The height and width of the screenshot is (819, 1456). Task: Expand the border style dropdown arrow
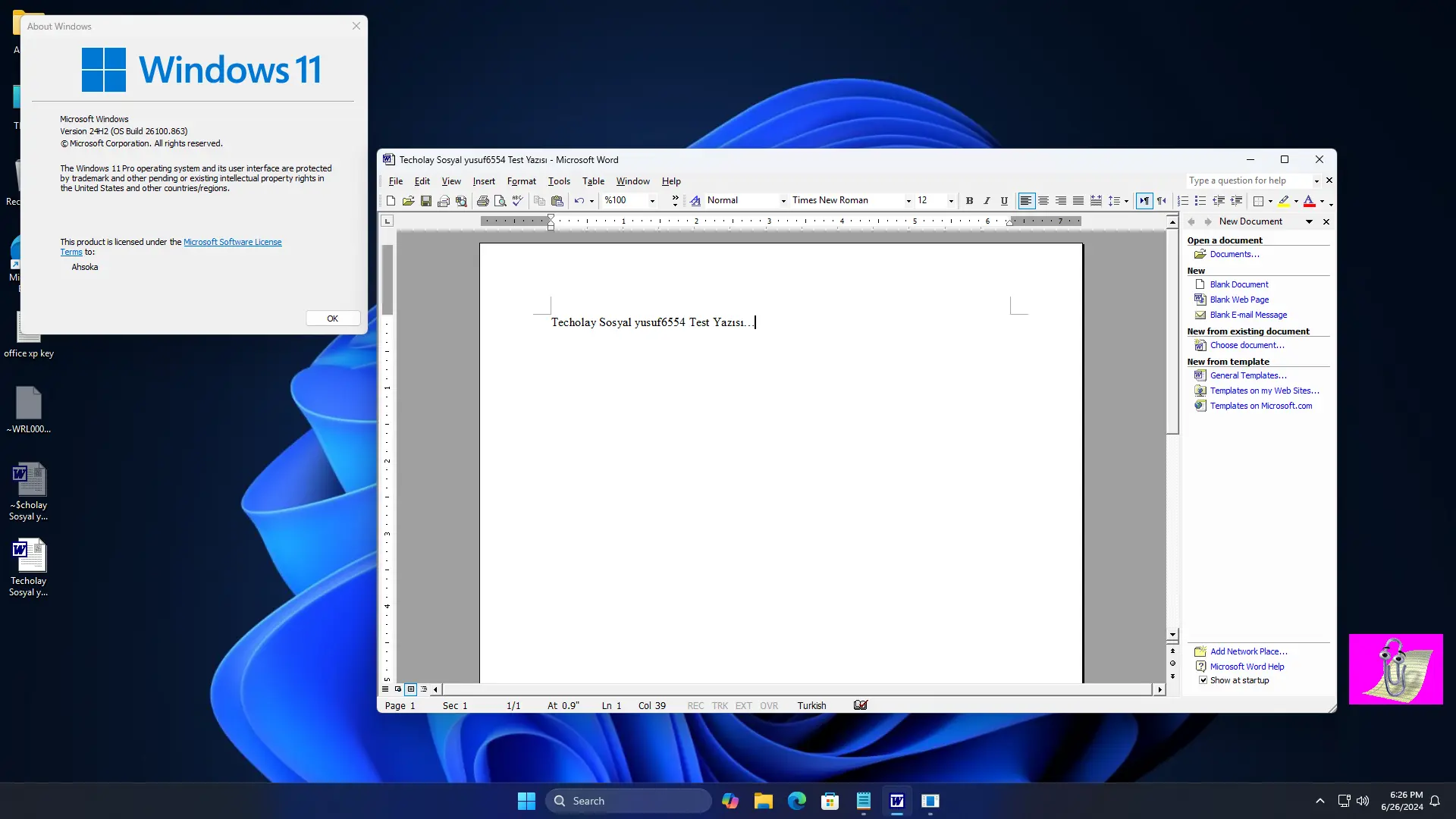[x=1270, y=201]
